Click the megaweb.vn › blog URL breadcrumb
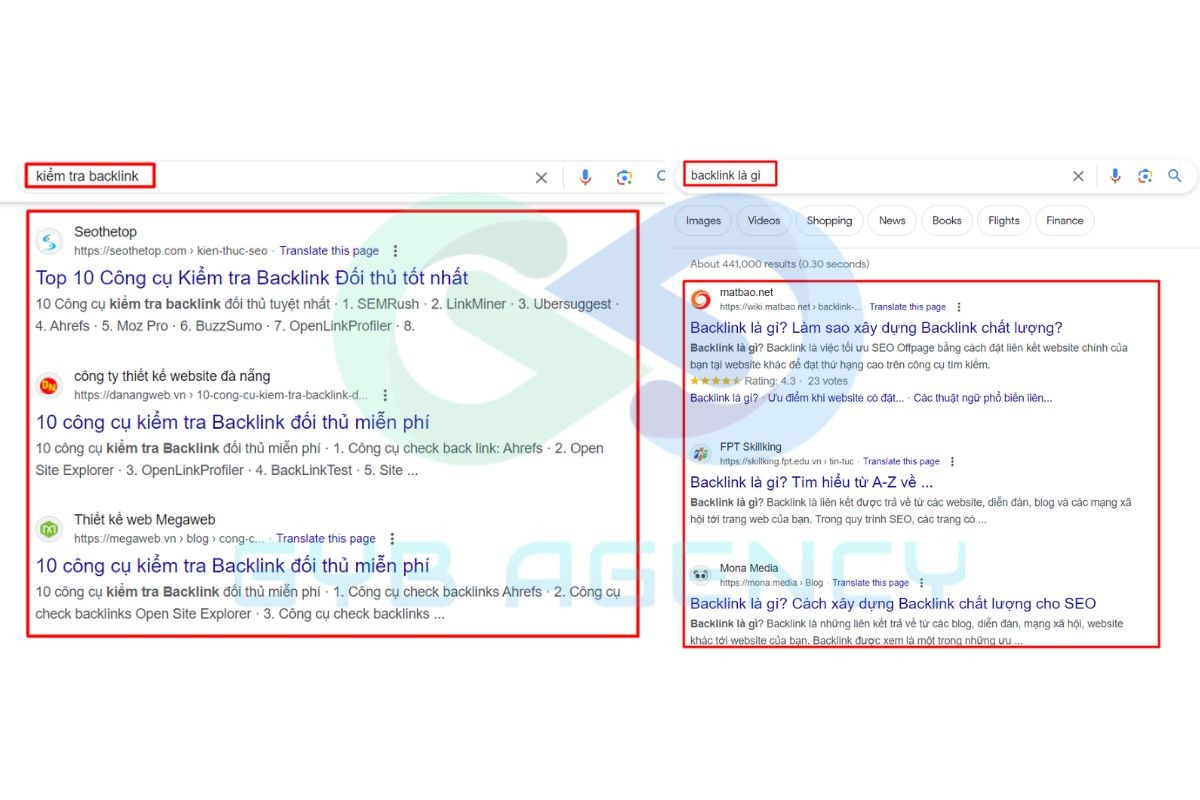 pyautogui.click(x=169, y=538)
